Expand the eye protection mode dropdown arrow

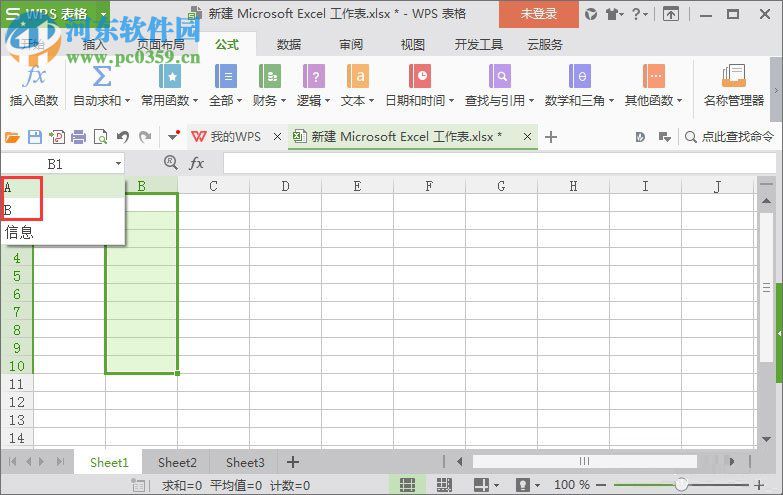coord(537,485)
